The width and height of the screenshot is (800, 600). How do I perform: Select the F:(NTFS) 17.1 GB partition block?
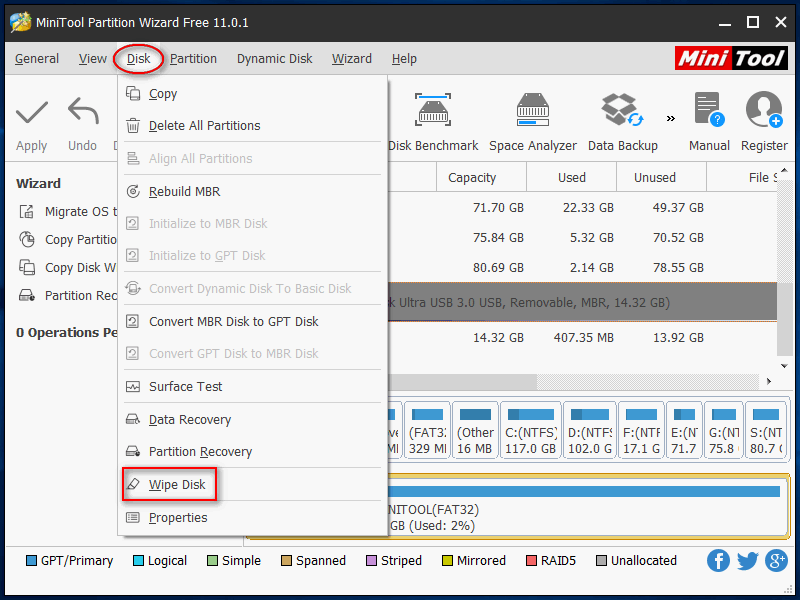641,430
